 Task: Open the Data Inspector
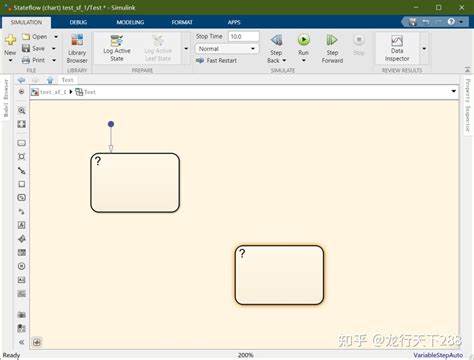[x=397, y=48]
